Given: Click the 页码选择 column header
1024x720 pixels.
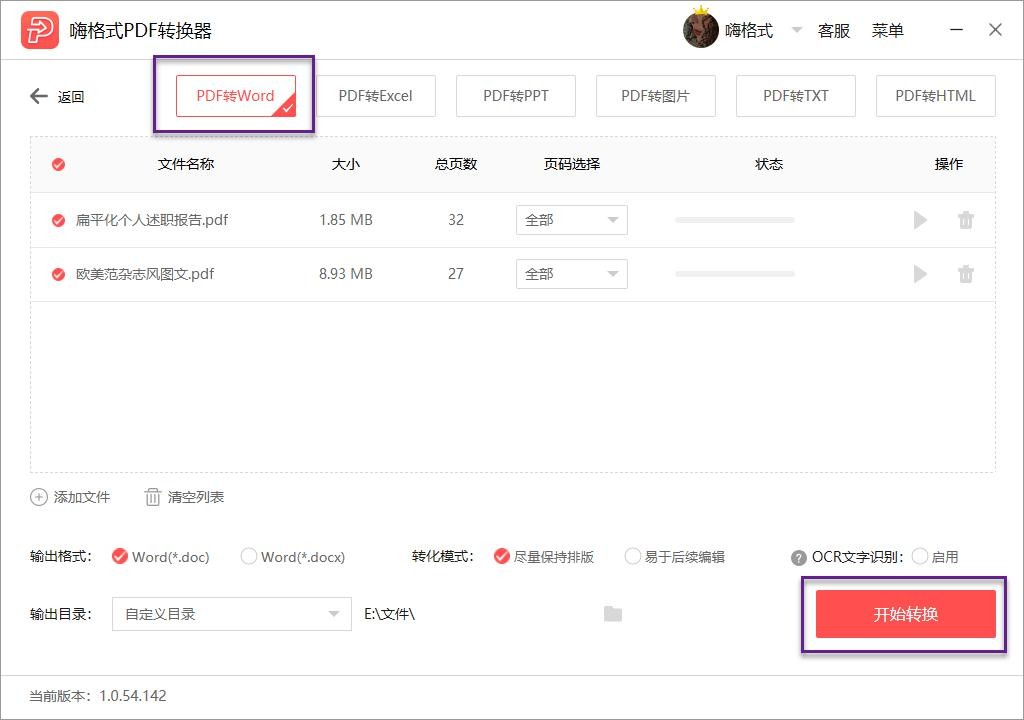Looking at the screenshot, I should tap(572, 164).
